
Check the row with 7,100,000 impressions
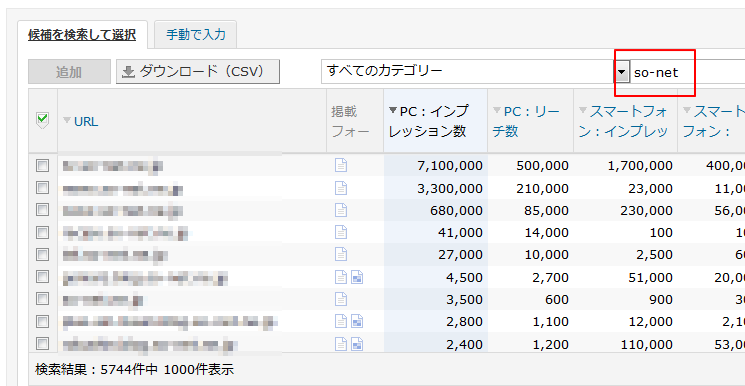pos(43,165)
